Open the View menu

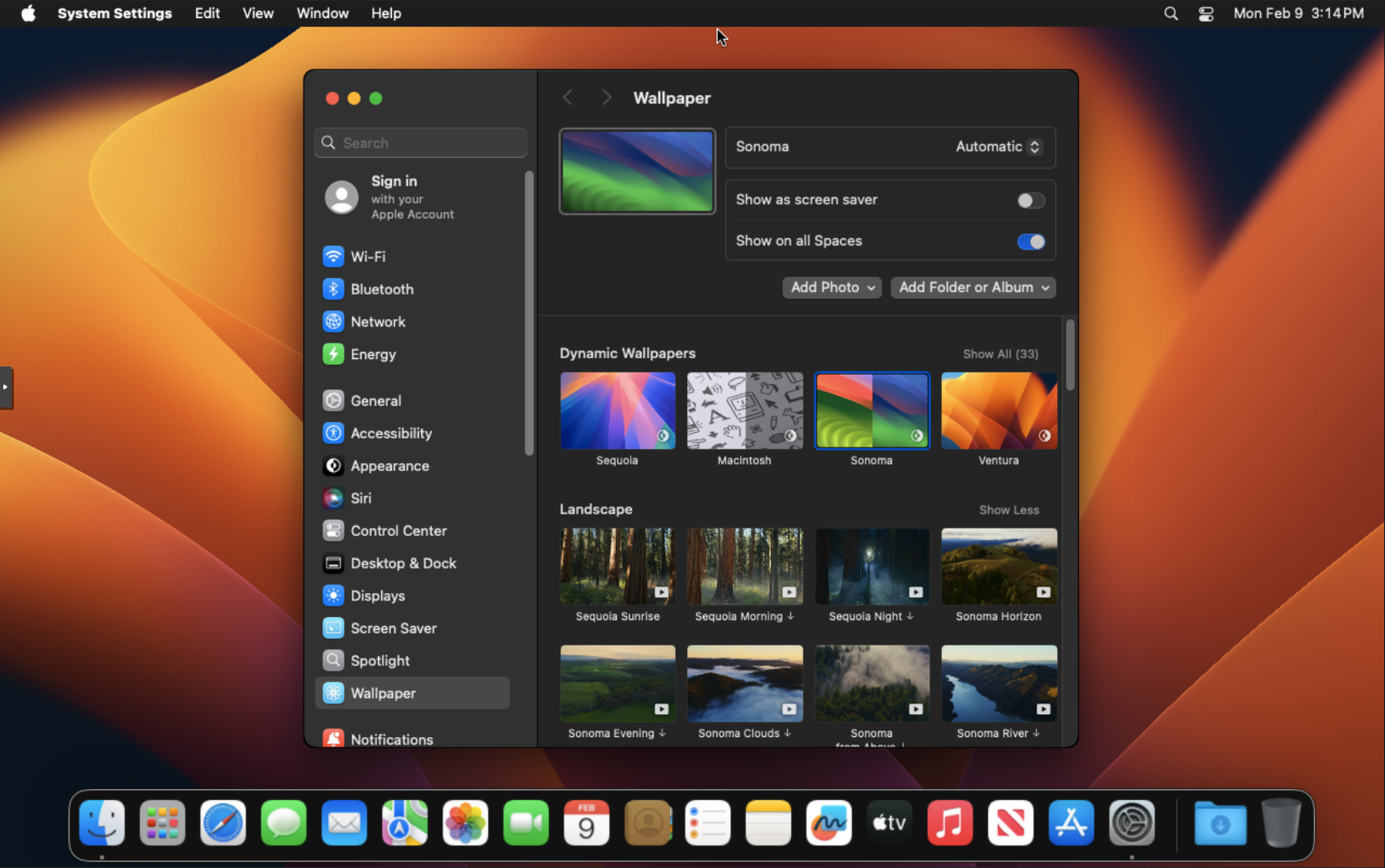pos(258,13)
